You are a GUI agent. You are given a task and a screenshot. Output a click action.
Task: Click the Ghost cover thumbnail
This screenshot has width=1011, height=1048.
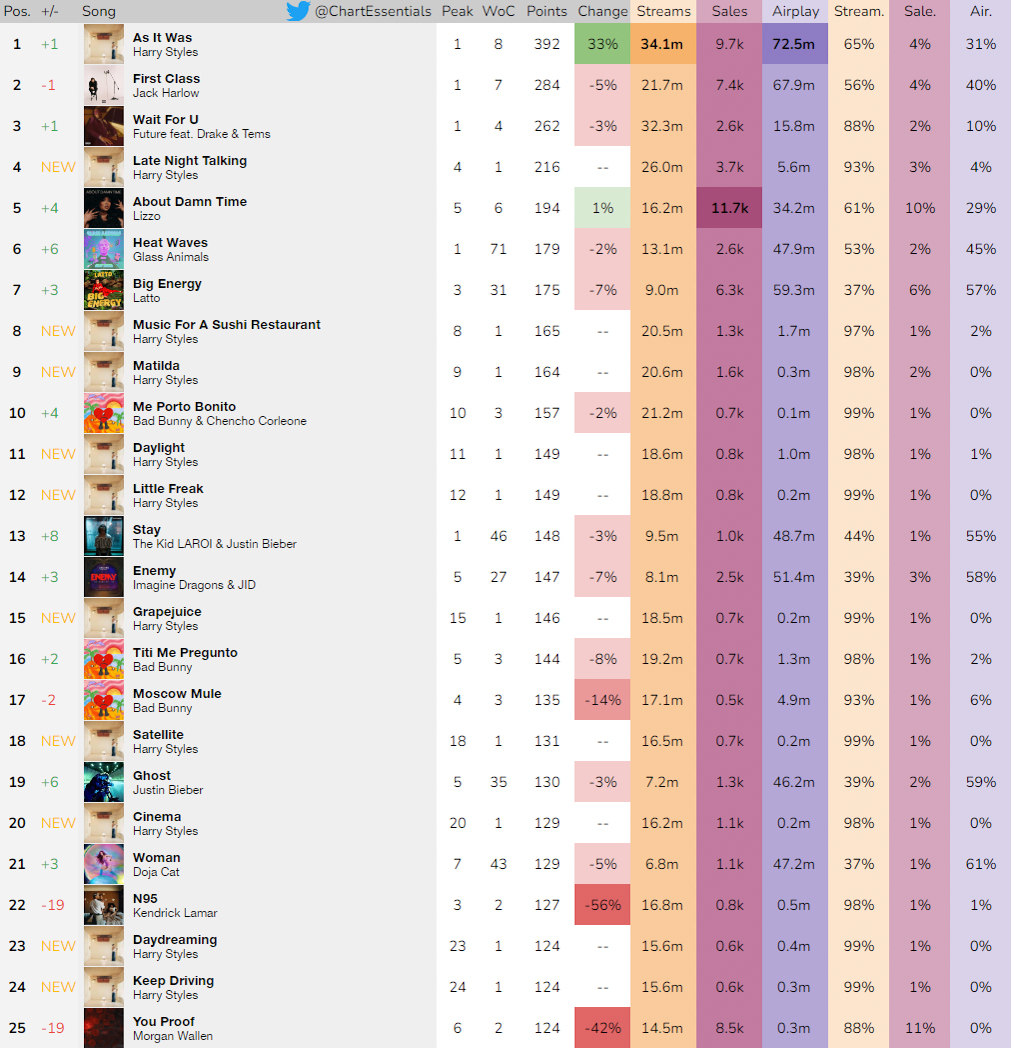click(x=104, y=782)
